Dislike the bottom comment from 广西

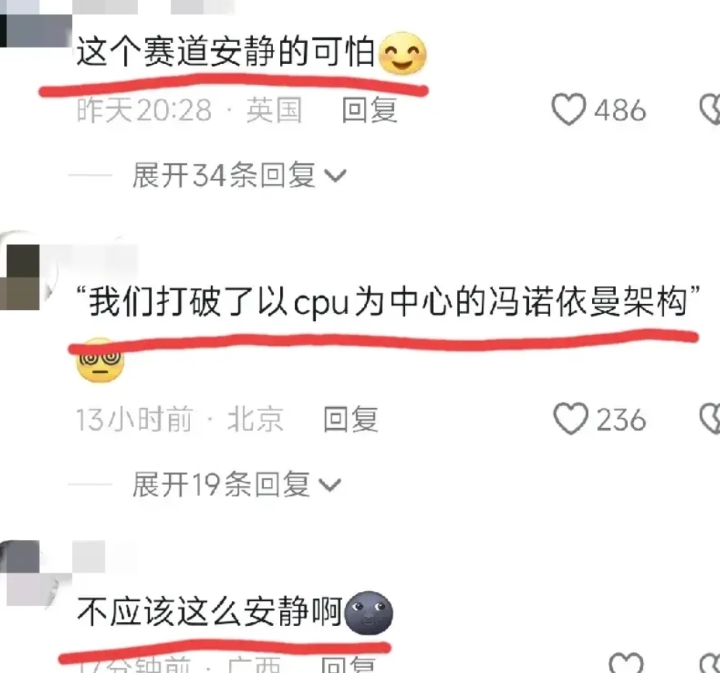(x=710, y=664)
